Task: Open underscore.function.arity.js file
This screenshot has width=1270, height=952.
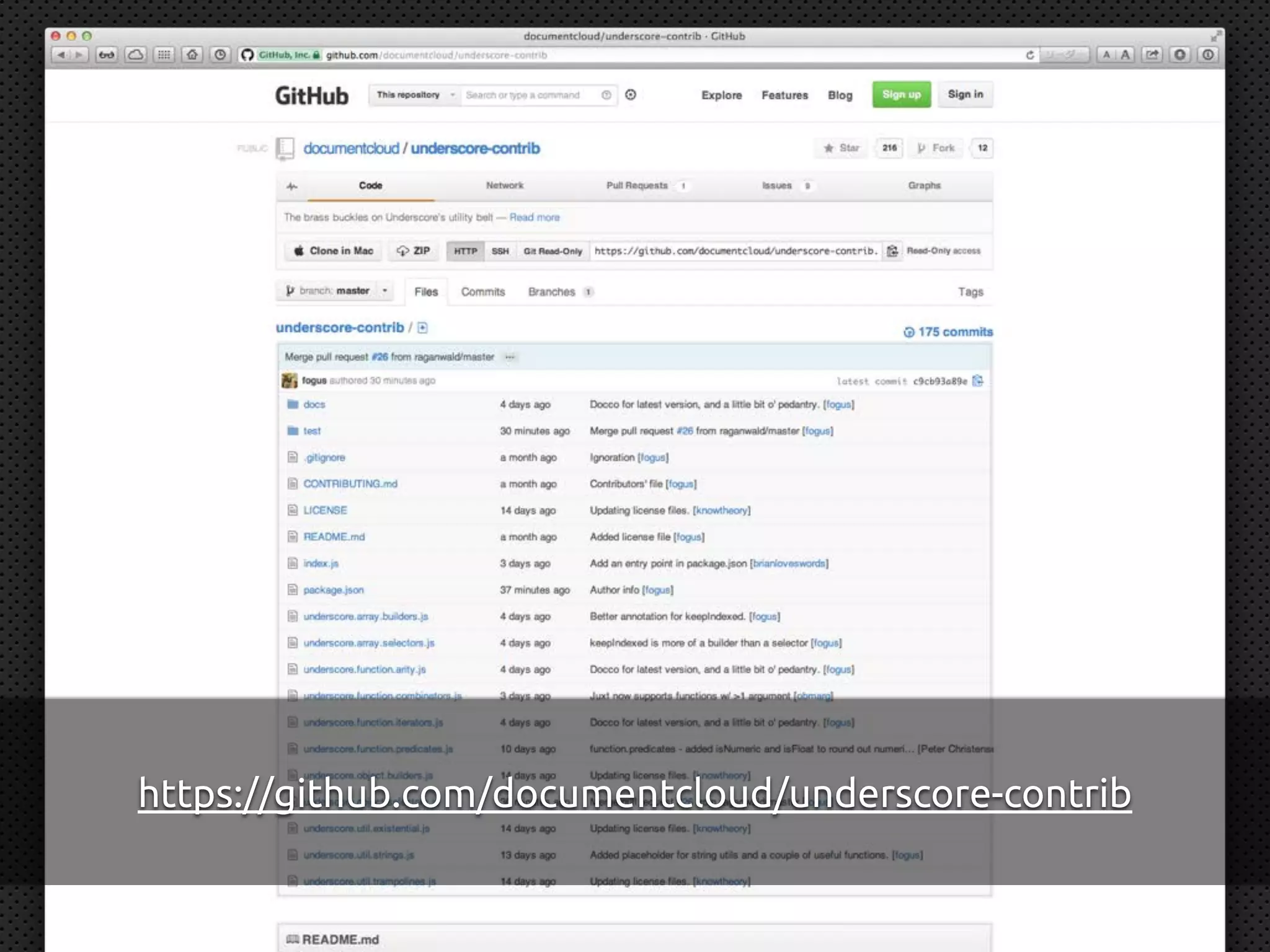Action: click(365, 669)
